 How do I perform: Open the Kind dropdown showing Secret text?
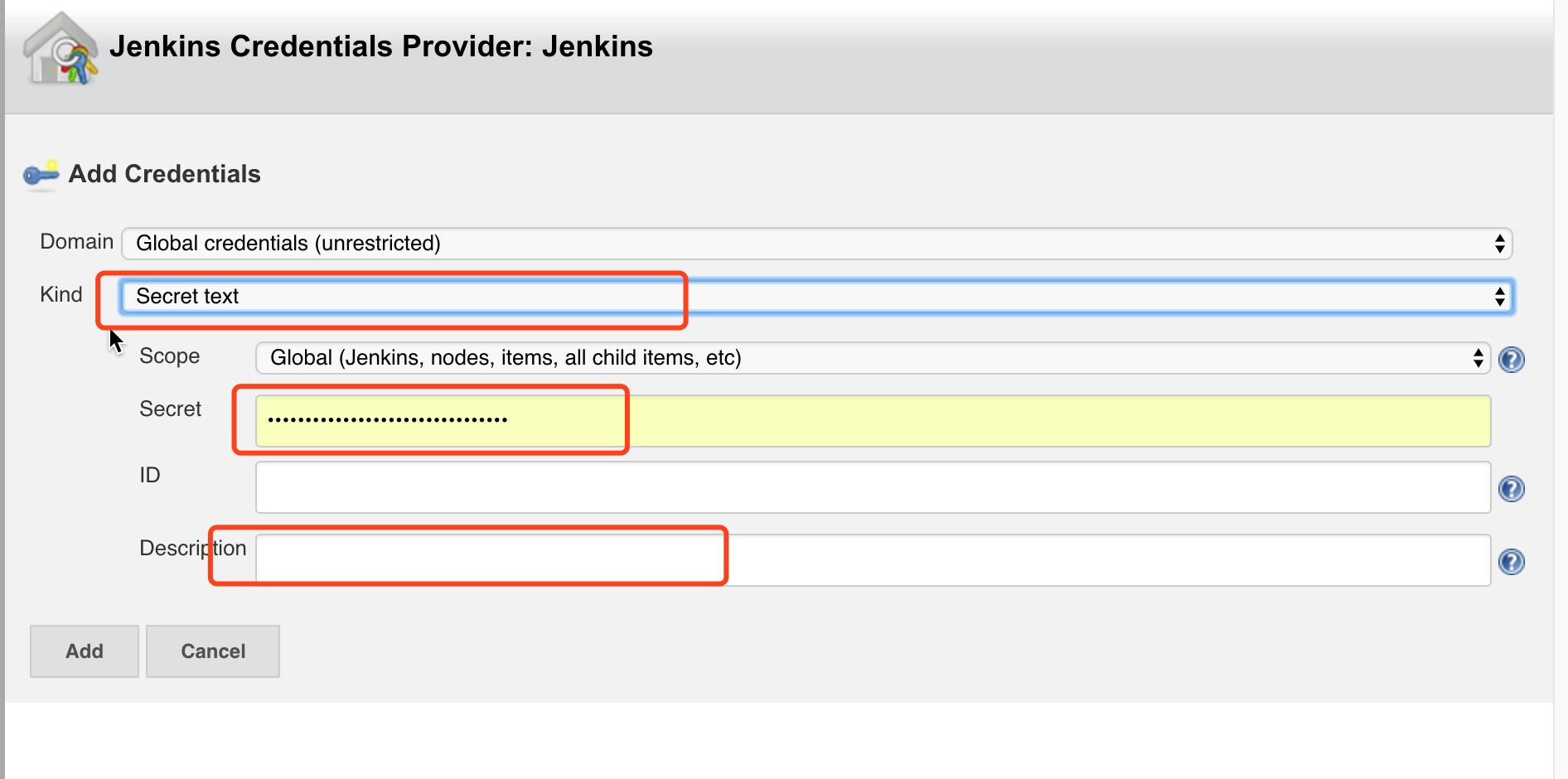pyautogui.click(x=816, y=297)
